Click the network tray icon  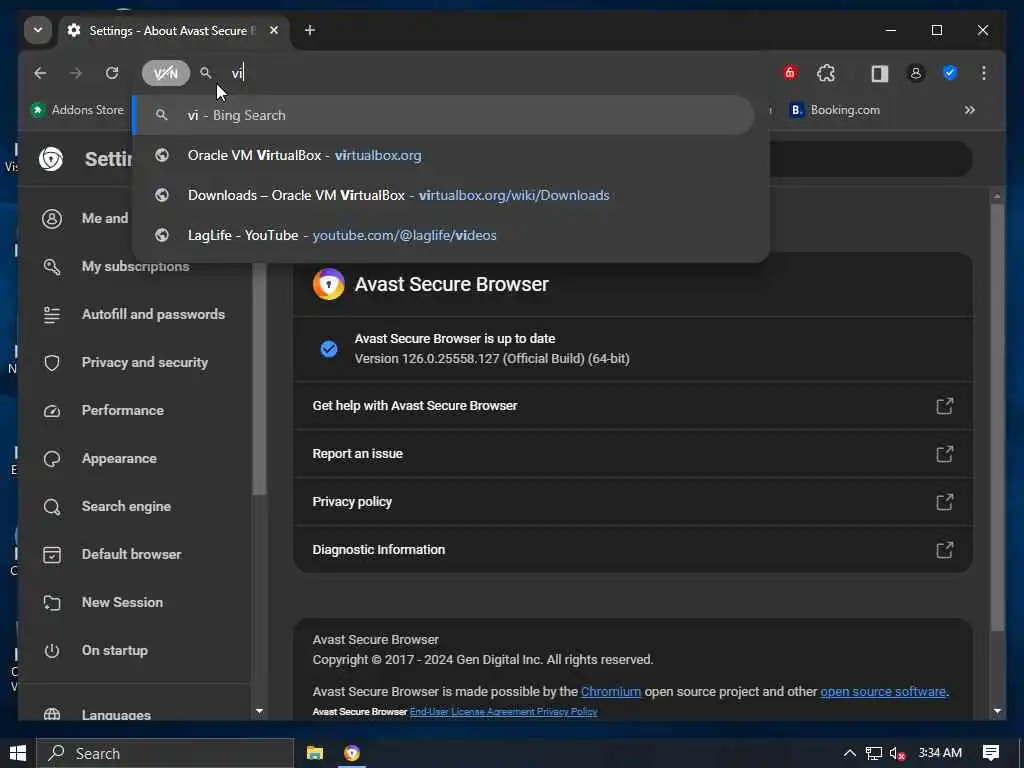point(874,754)
